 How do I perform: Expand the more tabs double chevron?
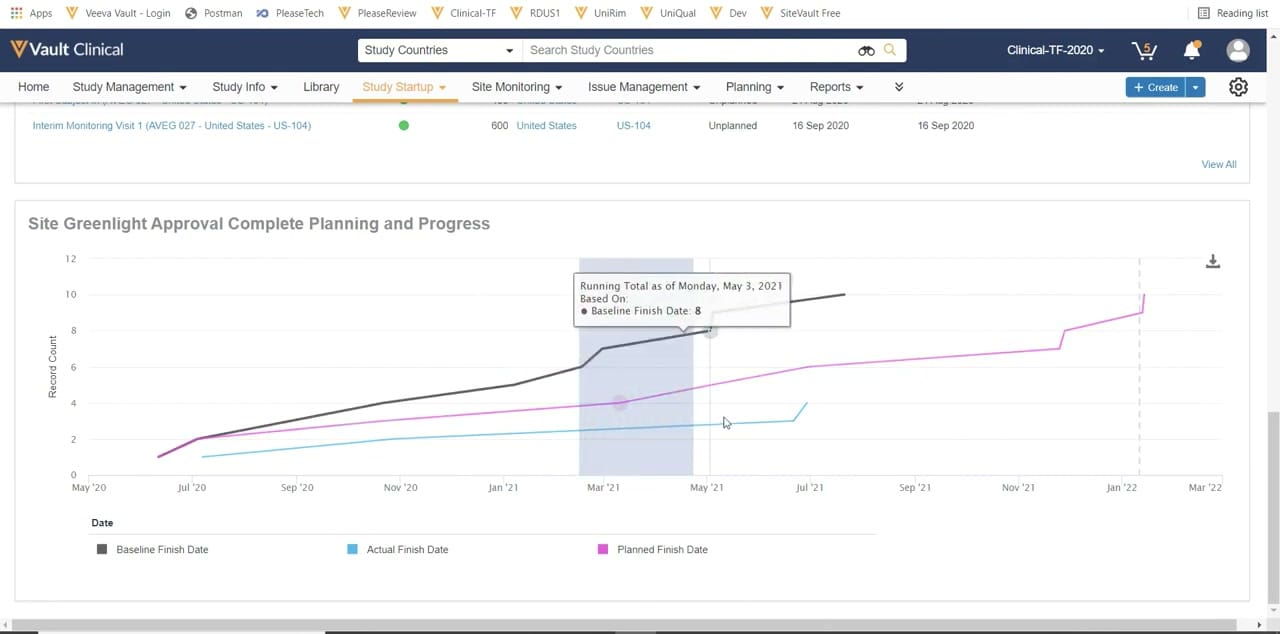coord(899,87)
